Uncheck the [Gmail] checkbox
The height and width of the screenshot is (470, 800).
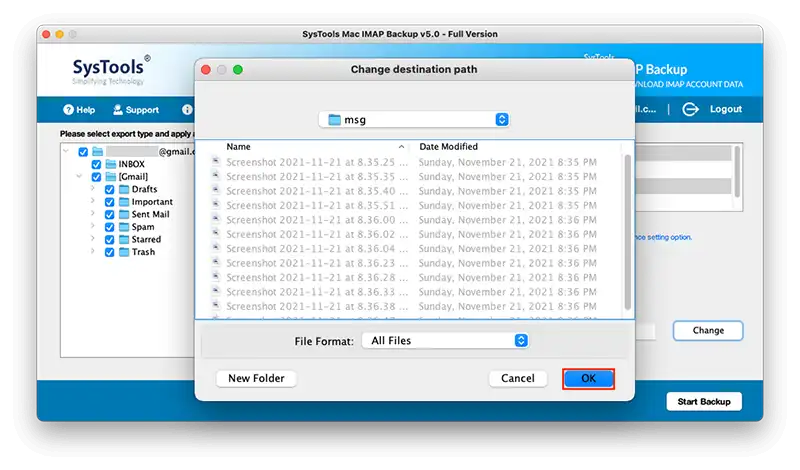point(96,177)
